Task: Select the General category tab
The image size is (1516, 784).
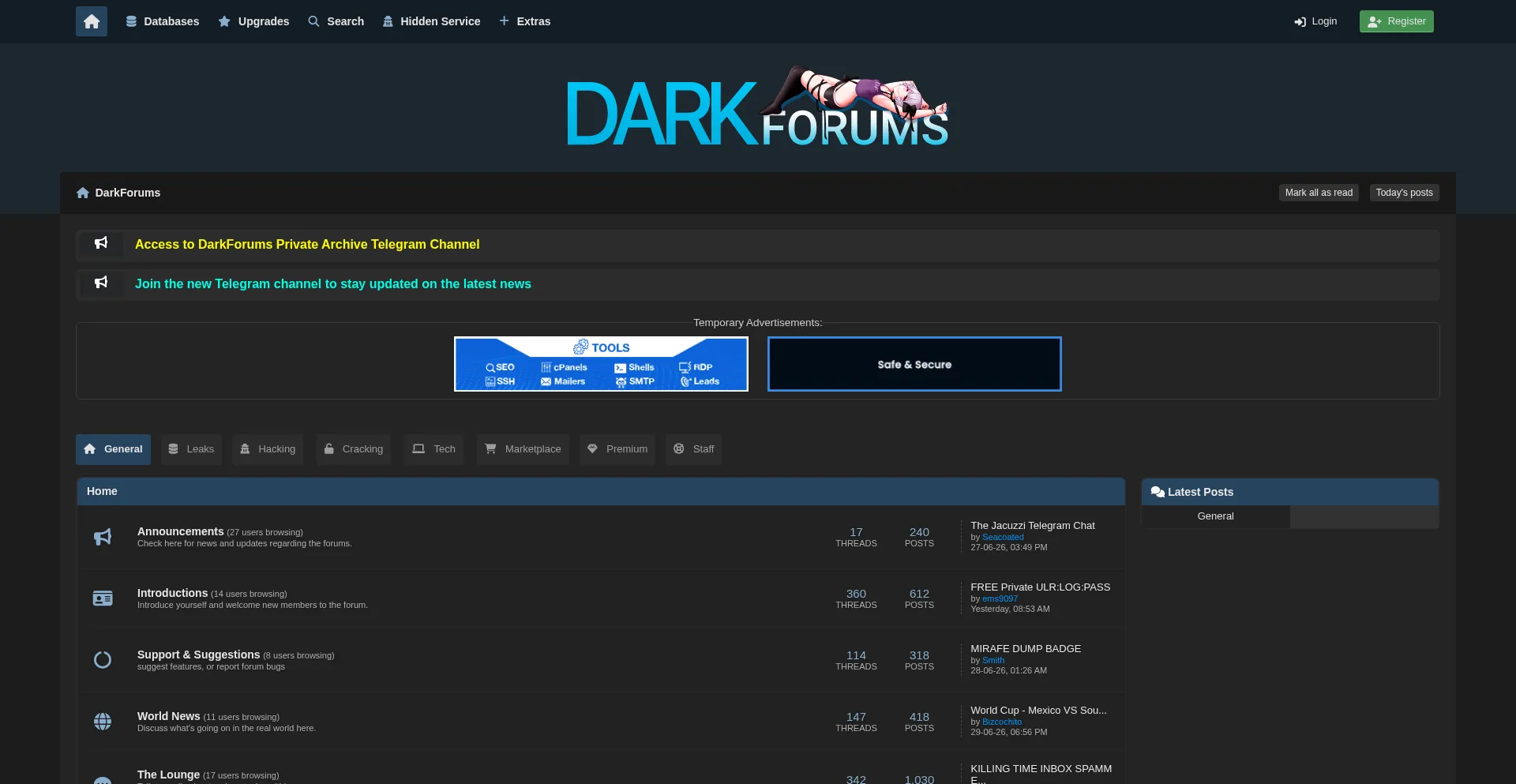Action: coord(113,449)
